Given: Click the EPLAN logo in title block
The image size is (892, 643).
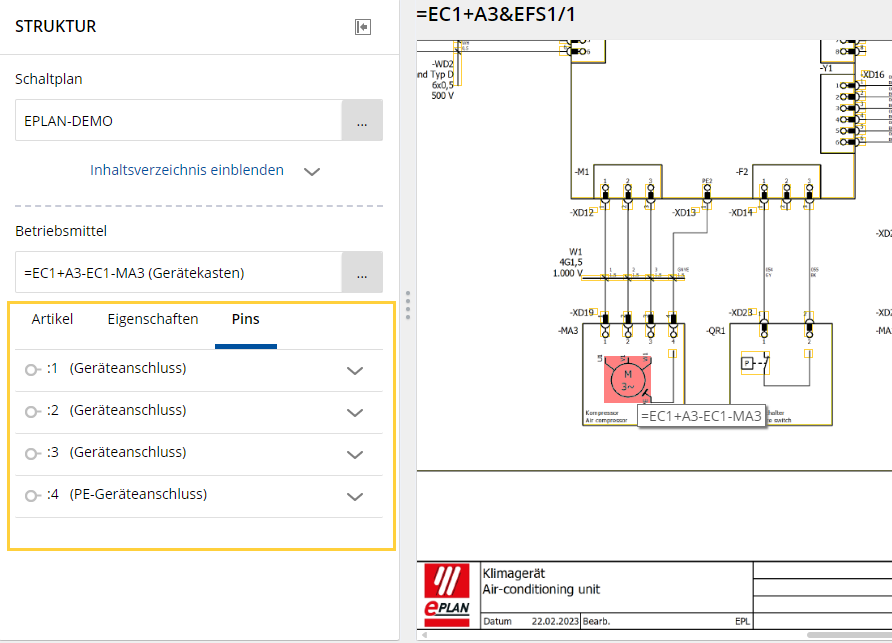Looking at the screenshot, I should (447, 596).
